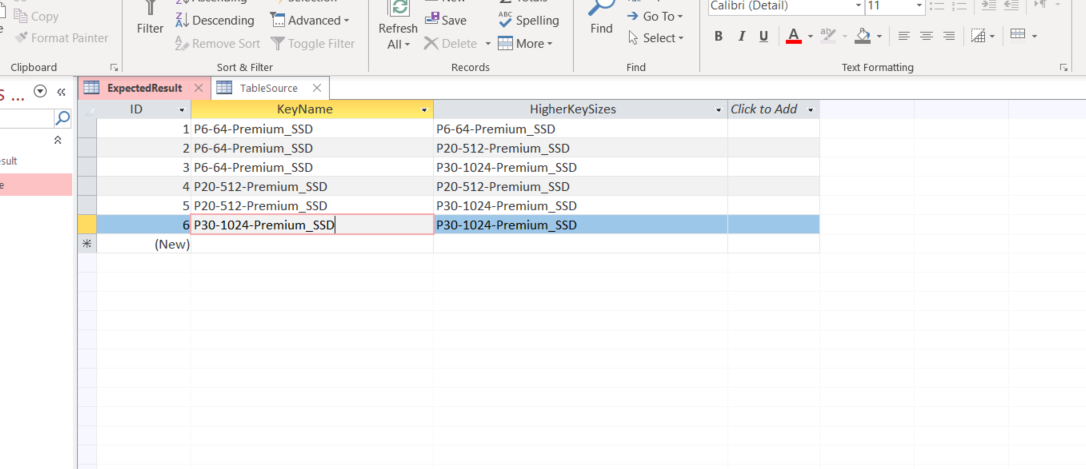The height and width of the screenshot is (469, 1086).
Task: Open the KeyName column filter dropdown
Action: (425, 109)
